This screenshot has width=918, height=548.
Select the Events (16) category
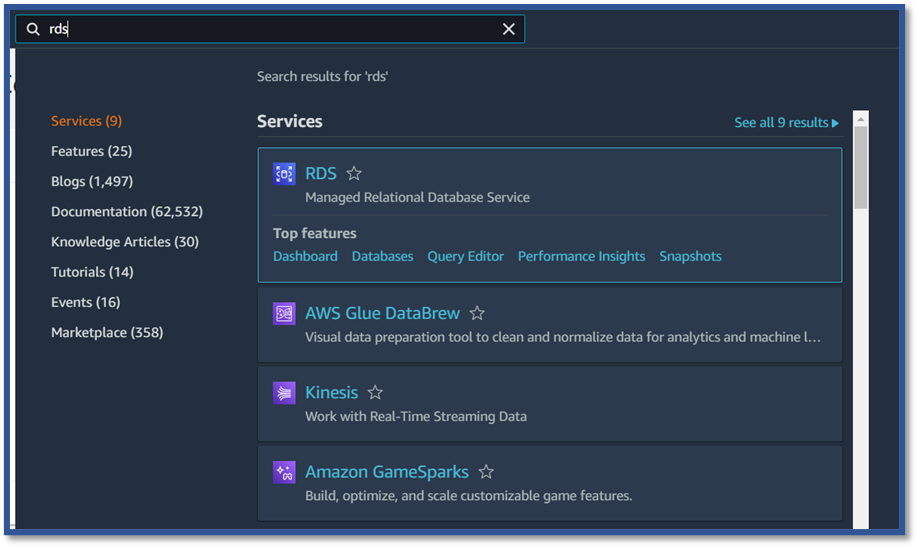pyautogui.click(x=85, y=302)
